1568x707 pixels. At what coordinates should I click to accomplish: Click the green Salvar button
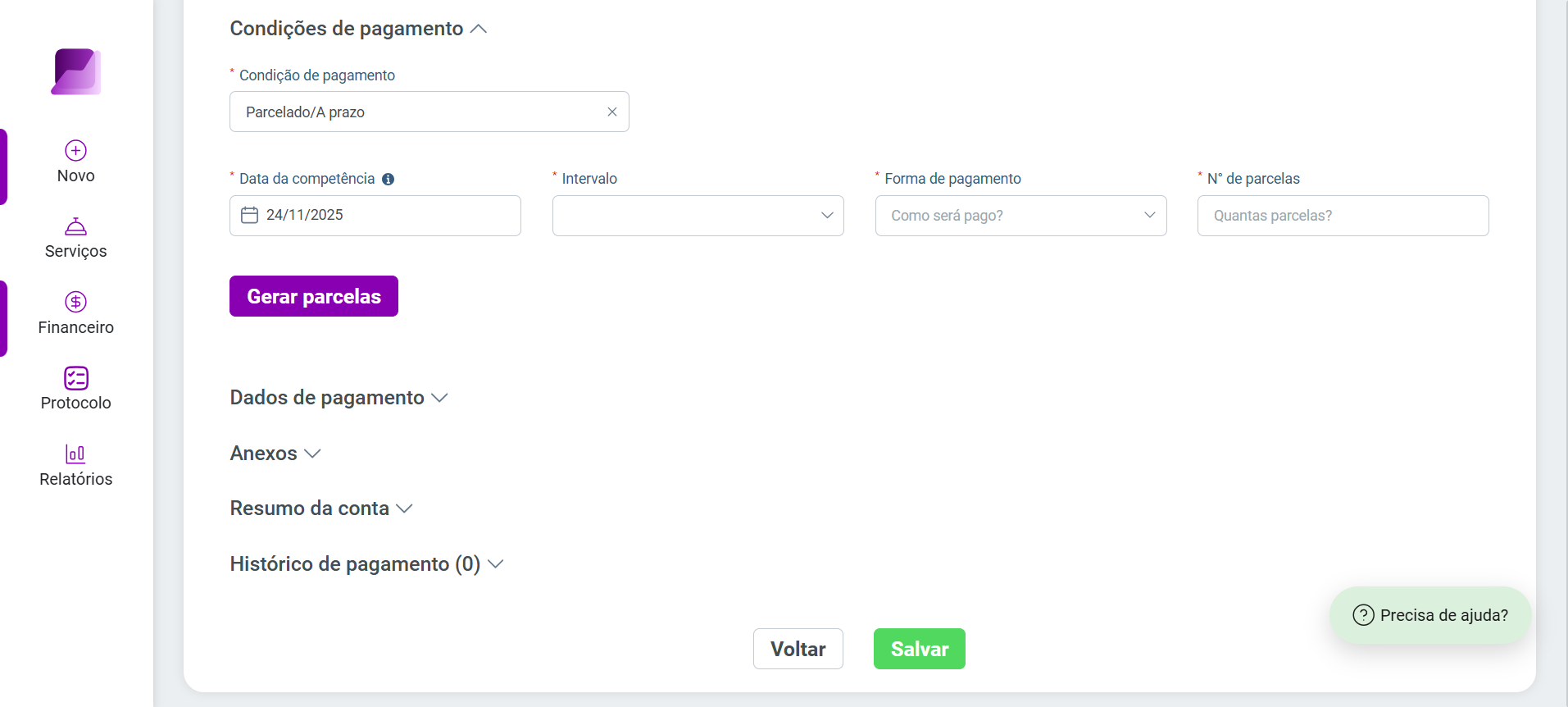[920, 649]
